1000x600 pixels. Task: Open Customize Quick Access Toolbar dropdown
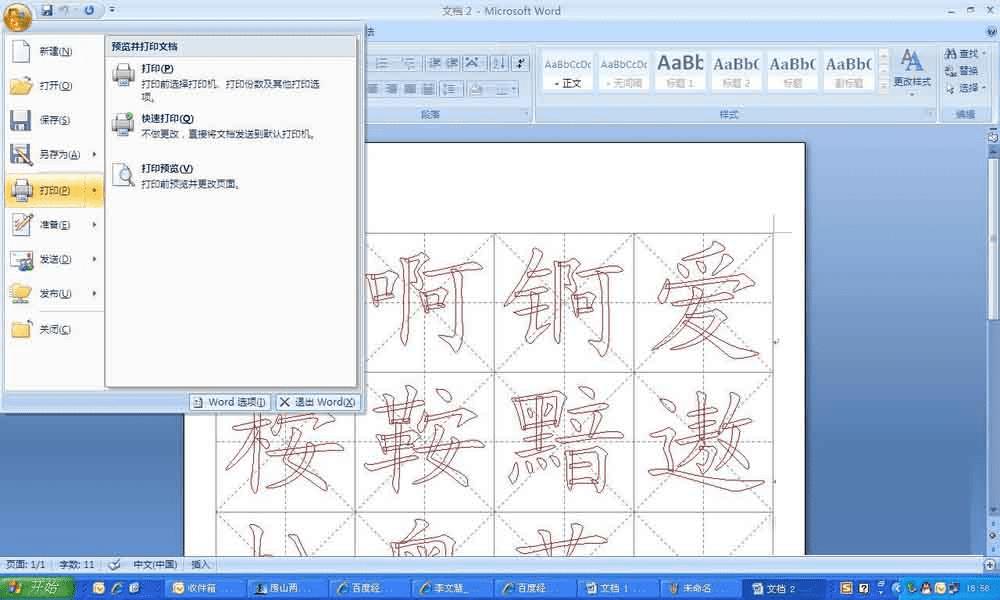tap(112, 10)
